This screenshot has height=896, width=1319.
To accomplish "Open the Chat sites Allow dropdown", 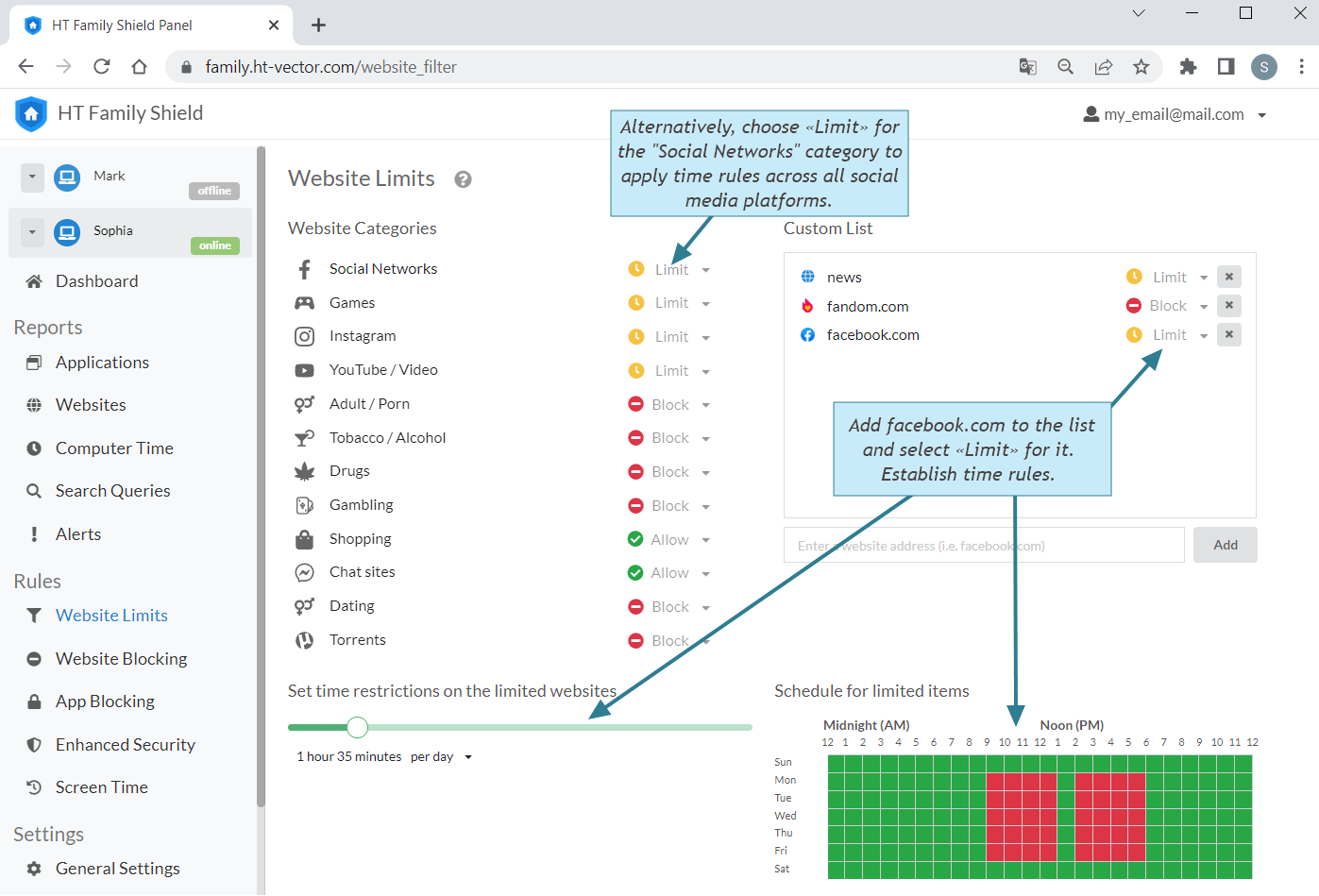I will coord(669,573).
